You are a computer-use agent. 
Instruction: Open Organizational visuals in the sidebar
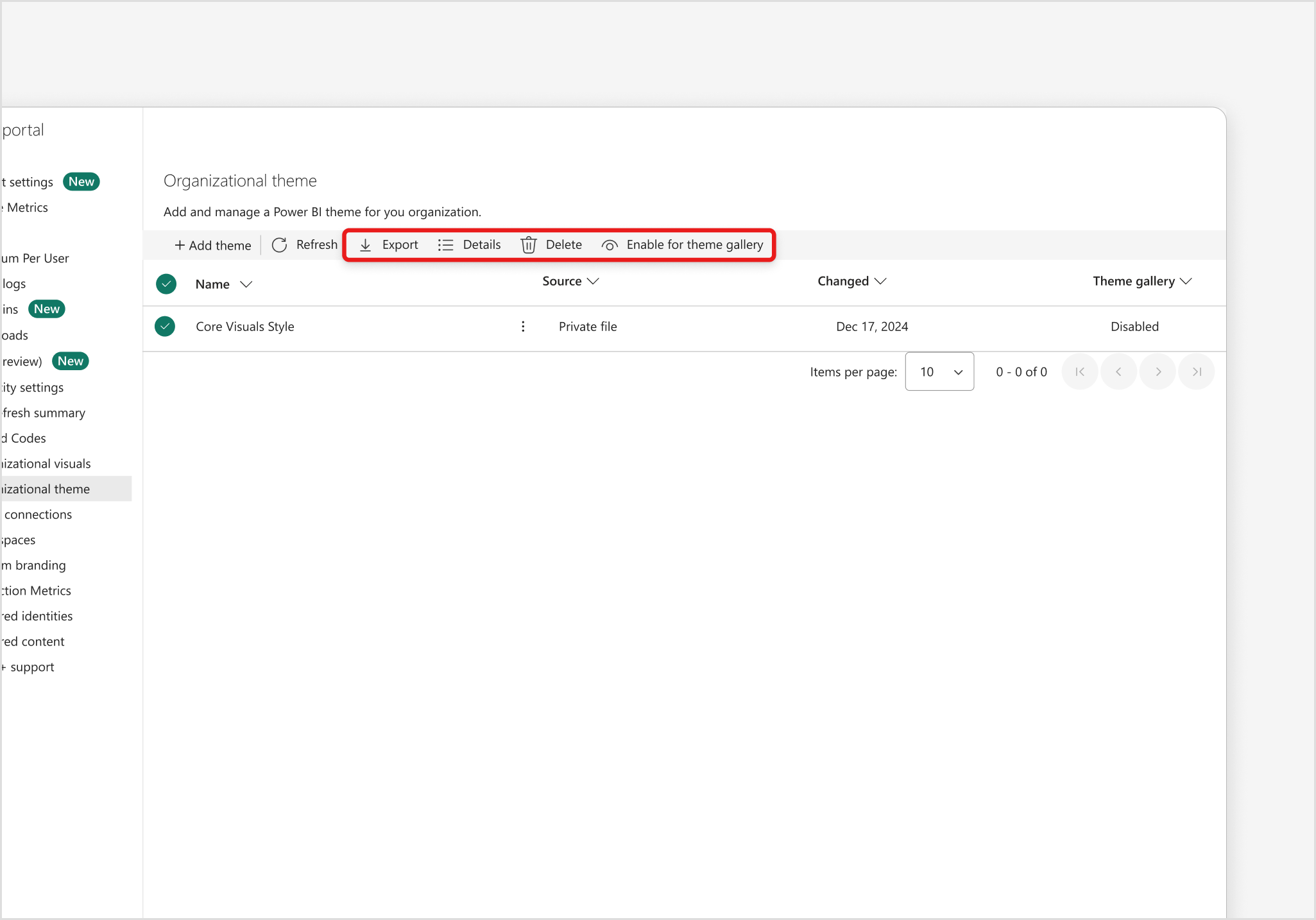(x=46, y=463)
